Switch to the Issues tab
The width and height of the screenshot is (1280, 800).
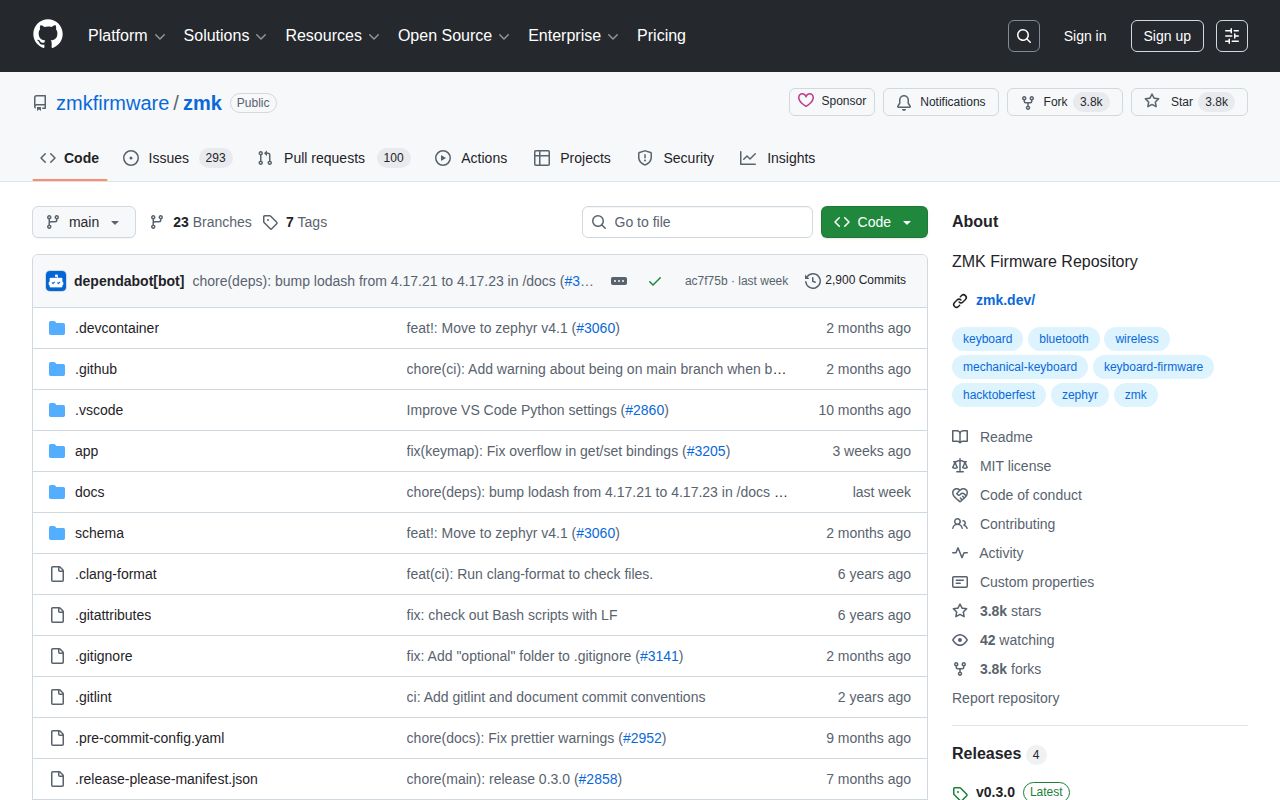pos(177,158)
